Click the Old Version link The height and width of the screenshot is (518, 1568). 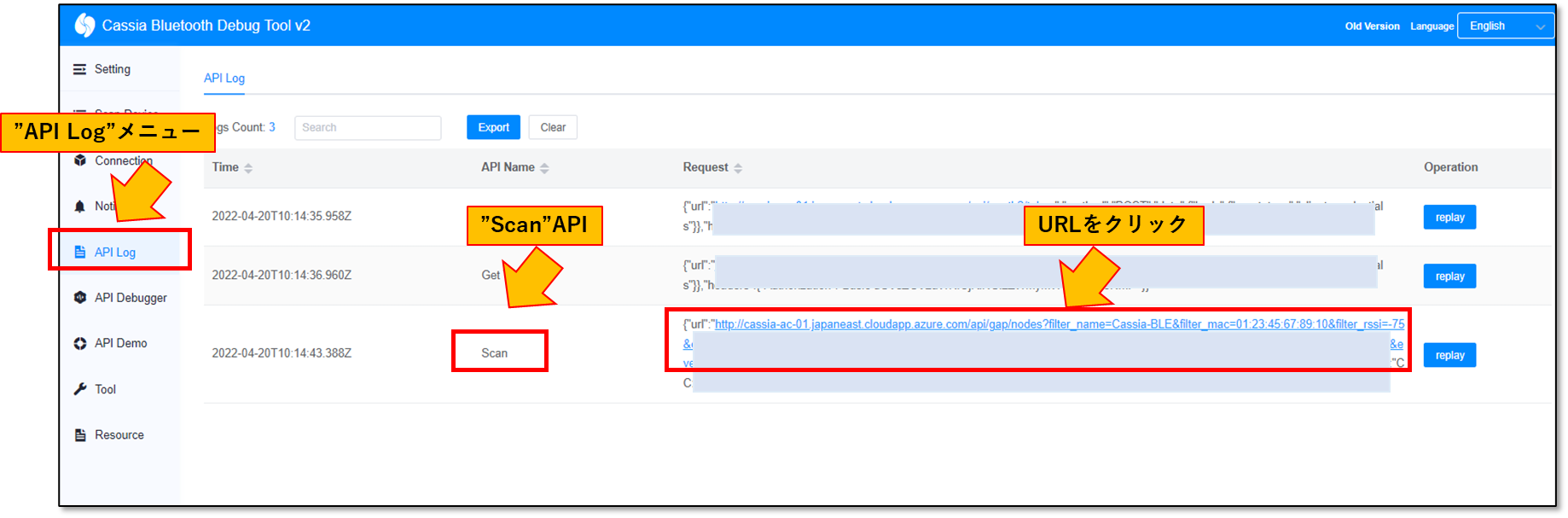(x=1372, y=26)
